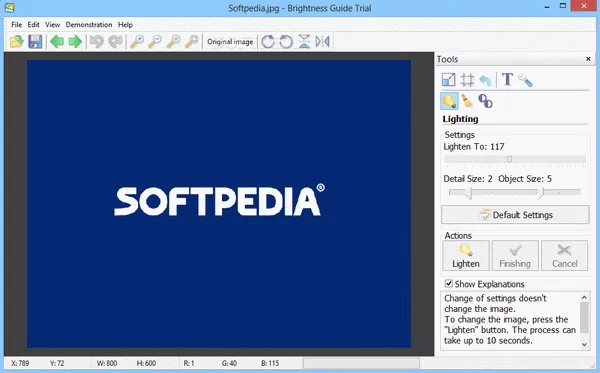This screenshot has height=373, width=600.
Task: Click the explanation box scrollbar thumb
Action: click(584, 317)
